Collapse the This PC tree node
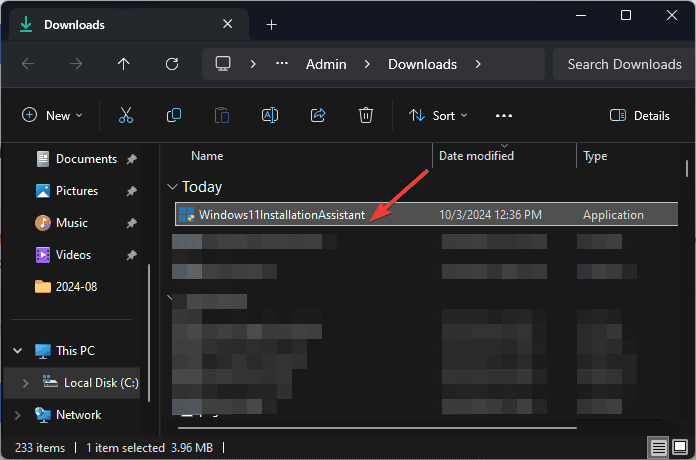 click(x=18, y=351)
